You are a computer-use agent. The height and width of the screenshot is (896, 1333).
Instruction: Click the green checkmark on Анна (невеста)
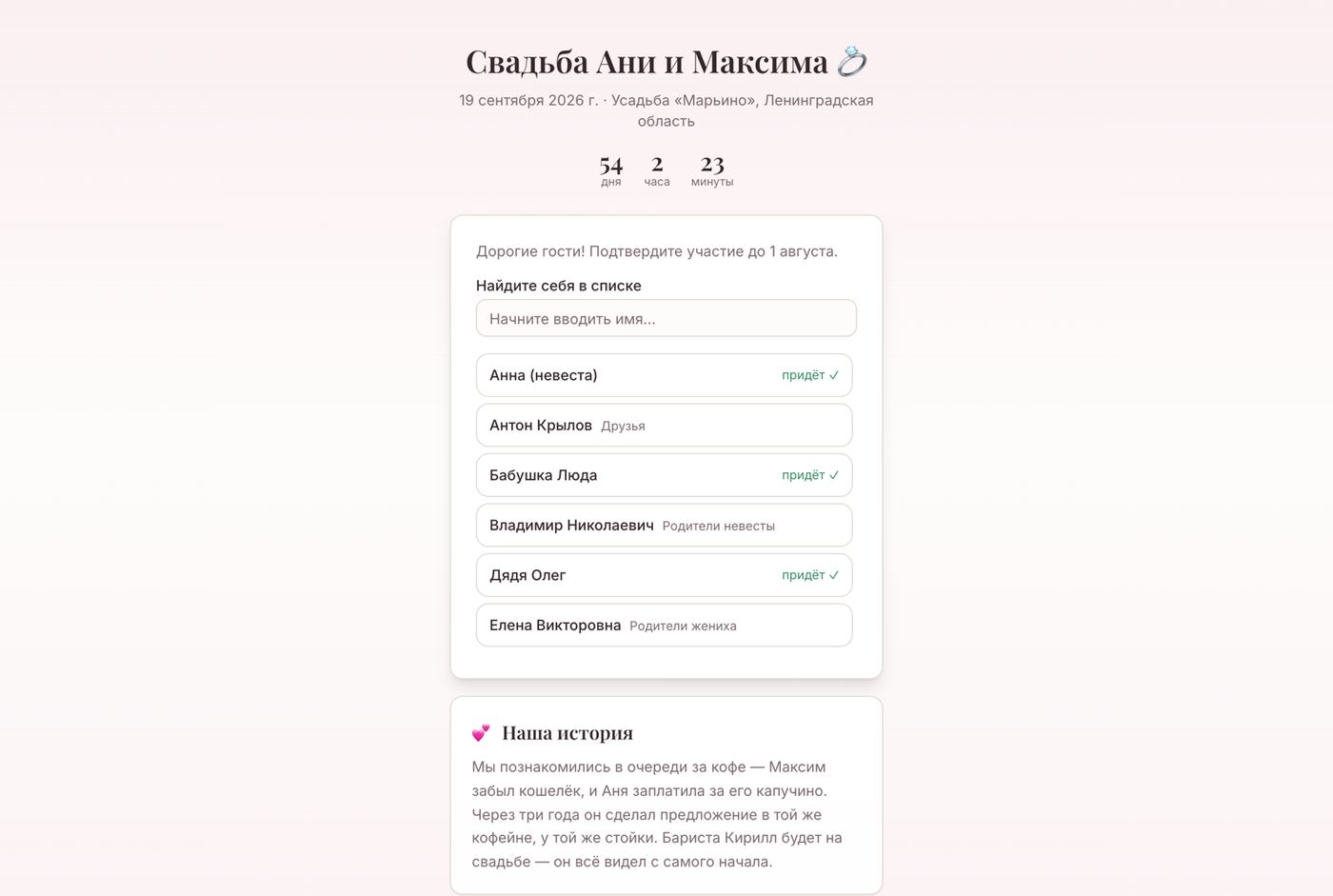[x=834, y=375]
